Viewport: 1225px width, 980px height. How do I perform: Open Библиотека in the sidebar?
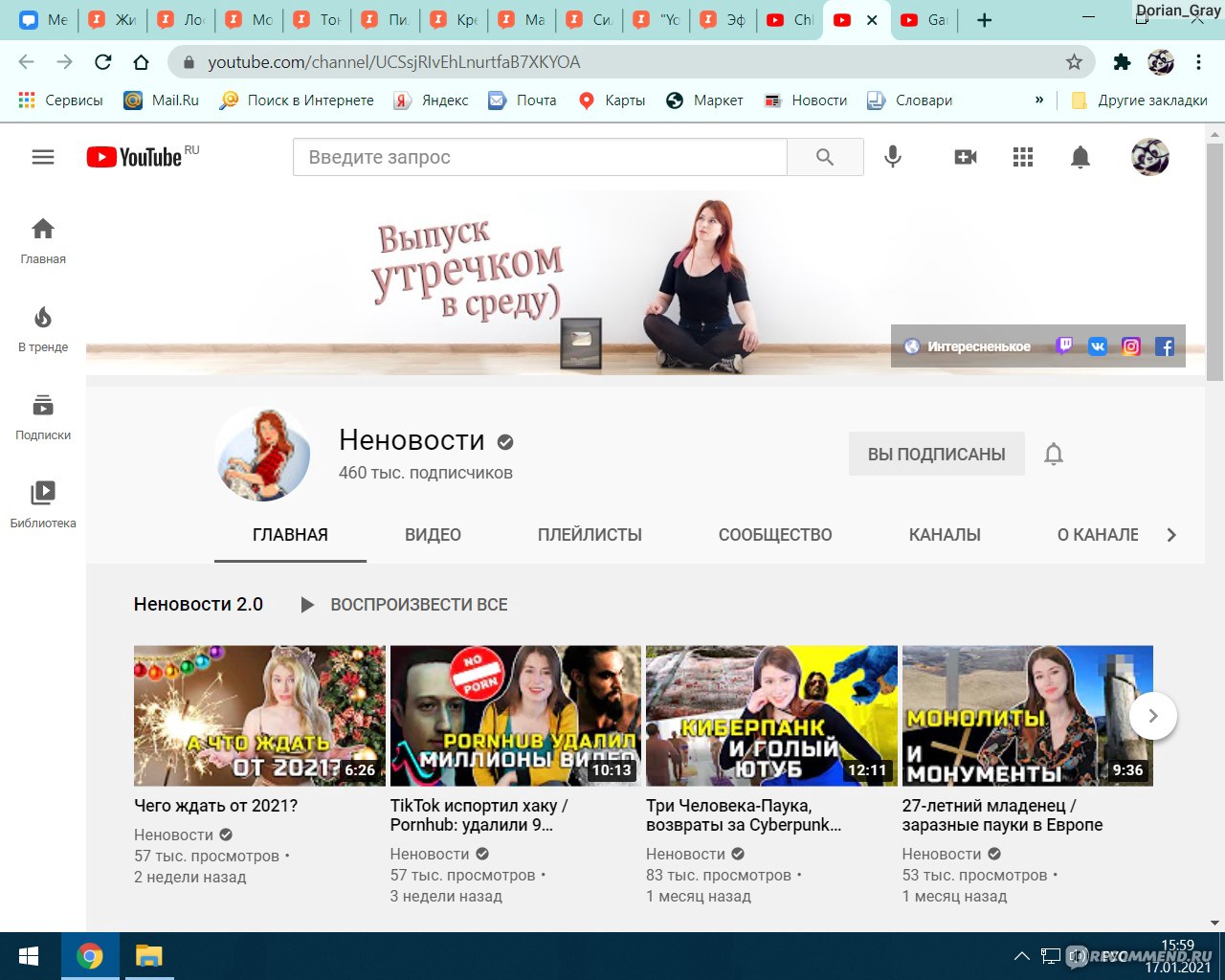43,504
